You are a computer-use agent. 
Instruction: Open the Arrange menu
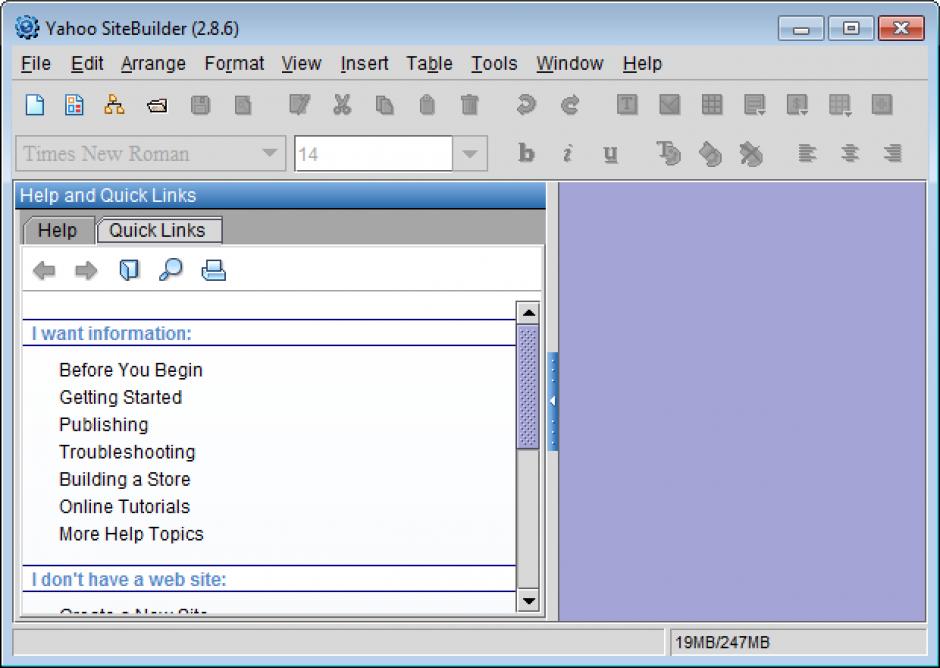[x=153, y=64]
